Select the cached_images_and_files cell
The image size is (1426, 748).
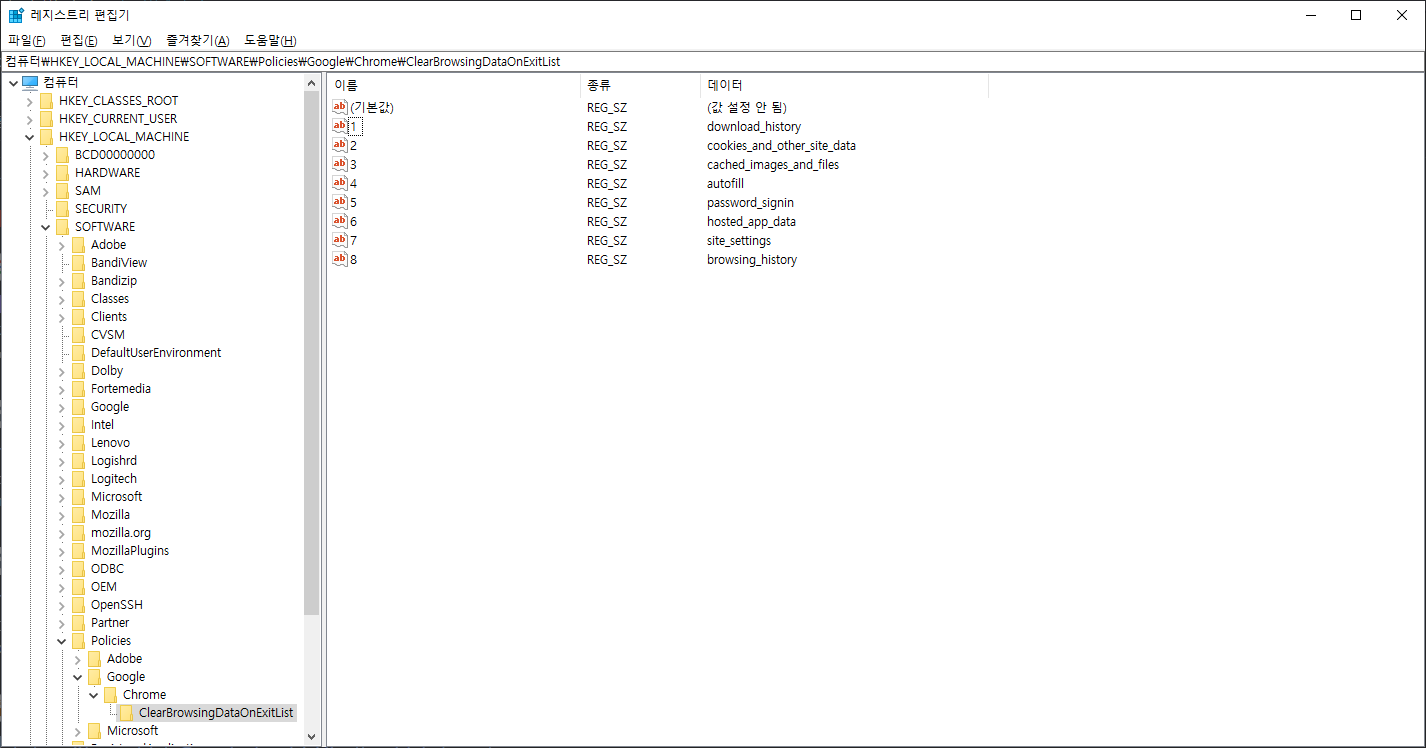[x=773, y=165]
